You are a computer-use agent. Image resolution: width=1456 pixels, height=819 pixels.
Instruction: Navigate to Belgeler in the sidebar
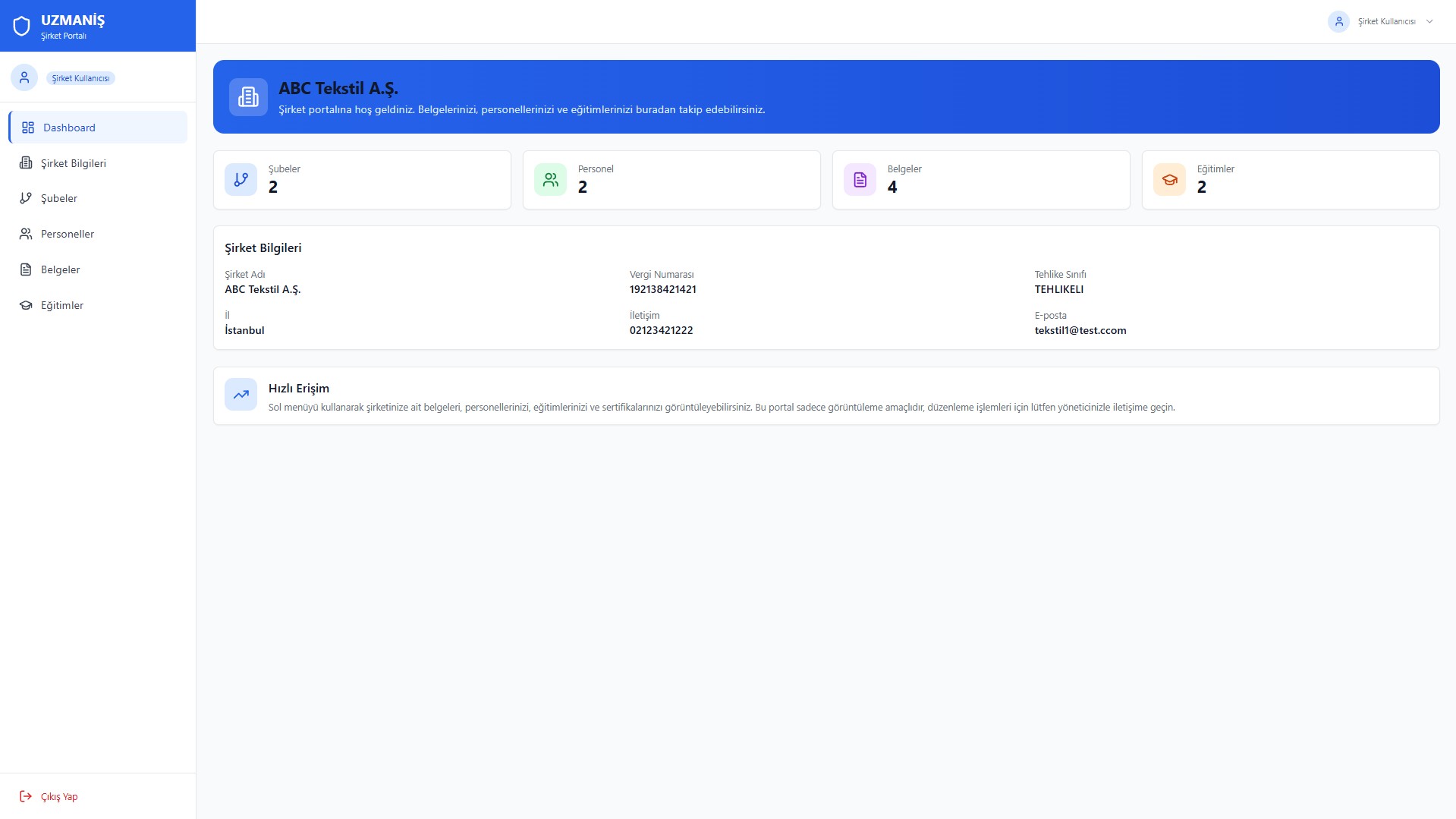point(61,269)
